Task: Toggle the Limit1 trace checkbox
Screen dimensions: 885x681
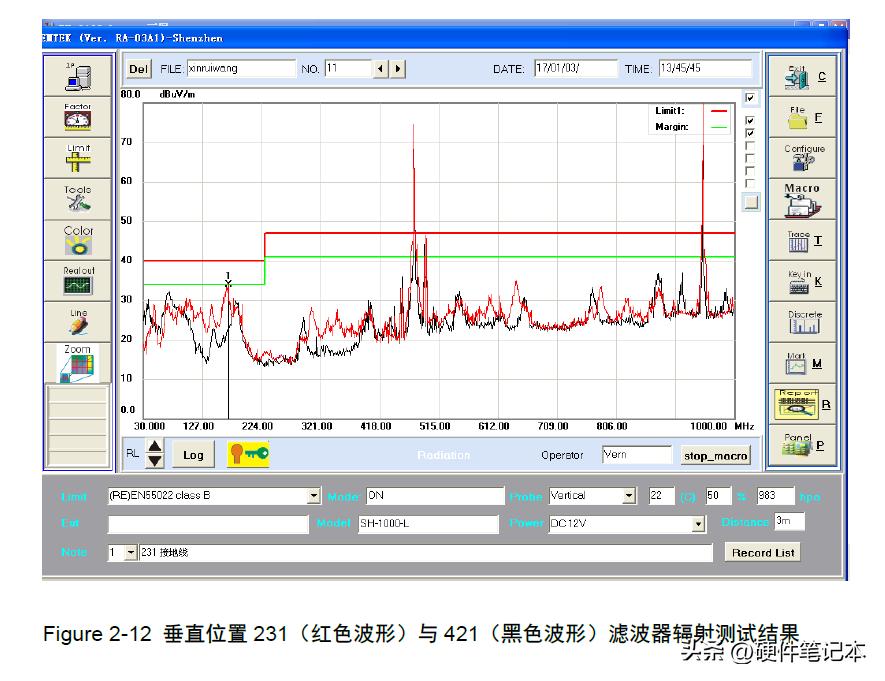Action: point(750,120)
